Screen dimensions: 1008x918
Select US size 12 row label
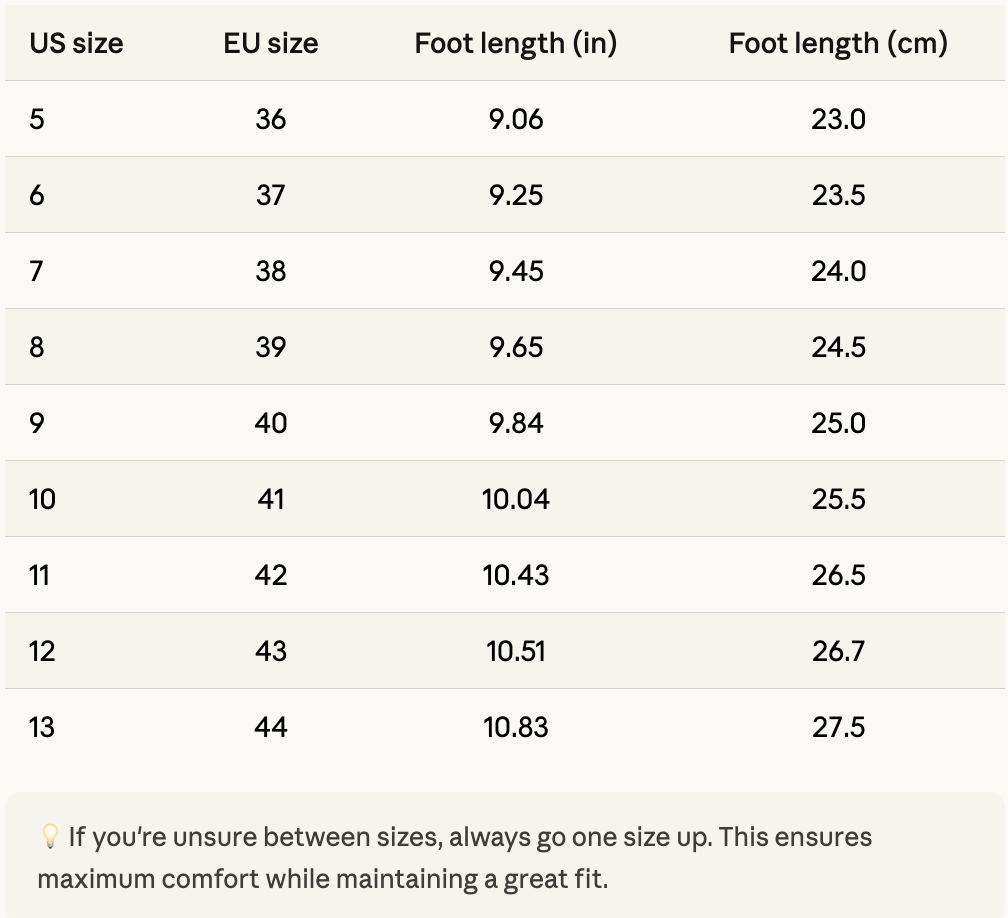[x=42, y=651]
